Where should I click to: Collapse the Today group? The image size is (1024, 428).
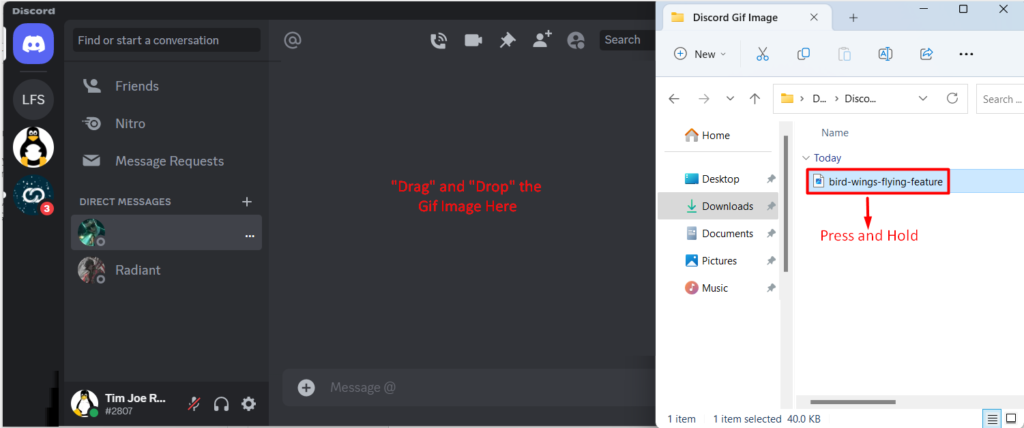click(x=805, y=158)
